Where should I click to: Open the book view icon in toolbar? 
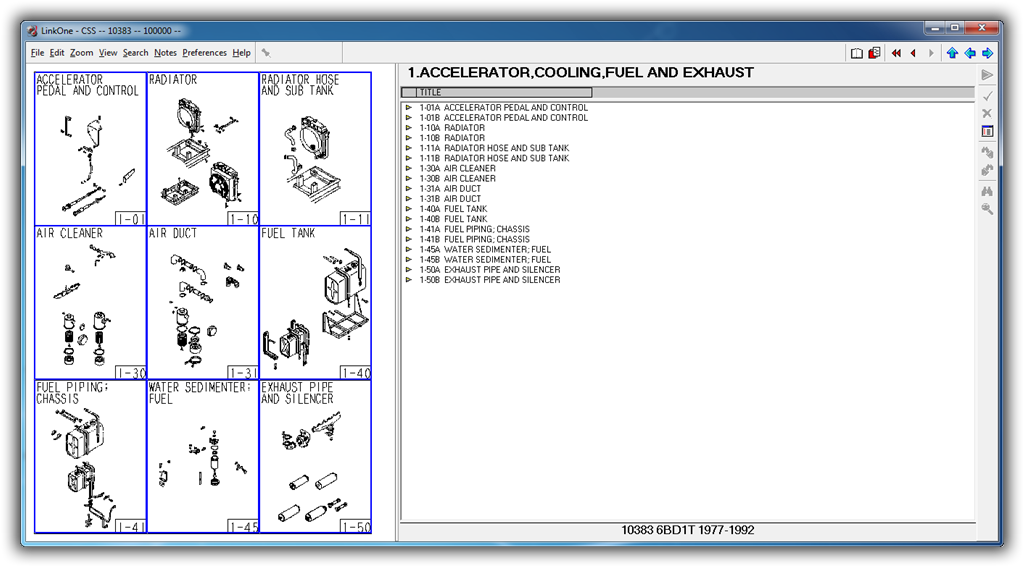(856, 54)
